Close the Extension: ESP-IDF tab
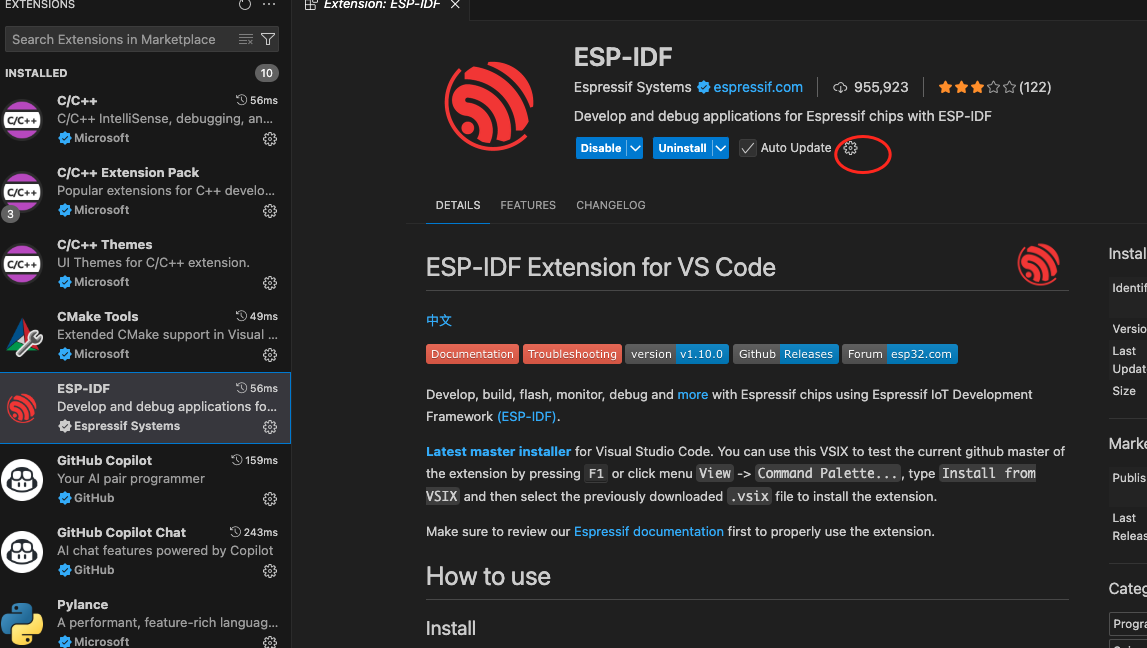Image resolution: width=1147 pixels, height=648 pixels. [455, 4]
